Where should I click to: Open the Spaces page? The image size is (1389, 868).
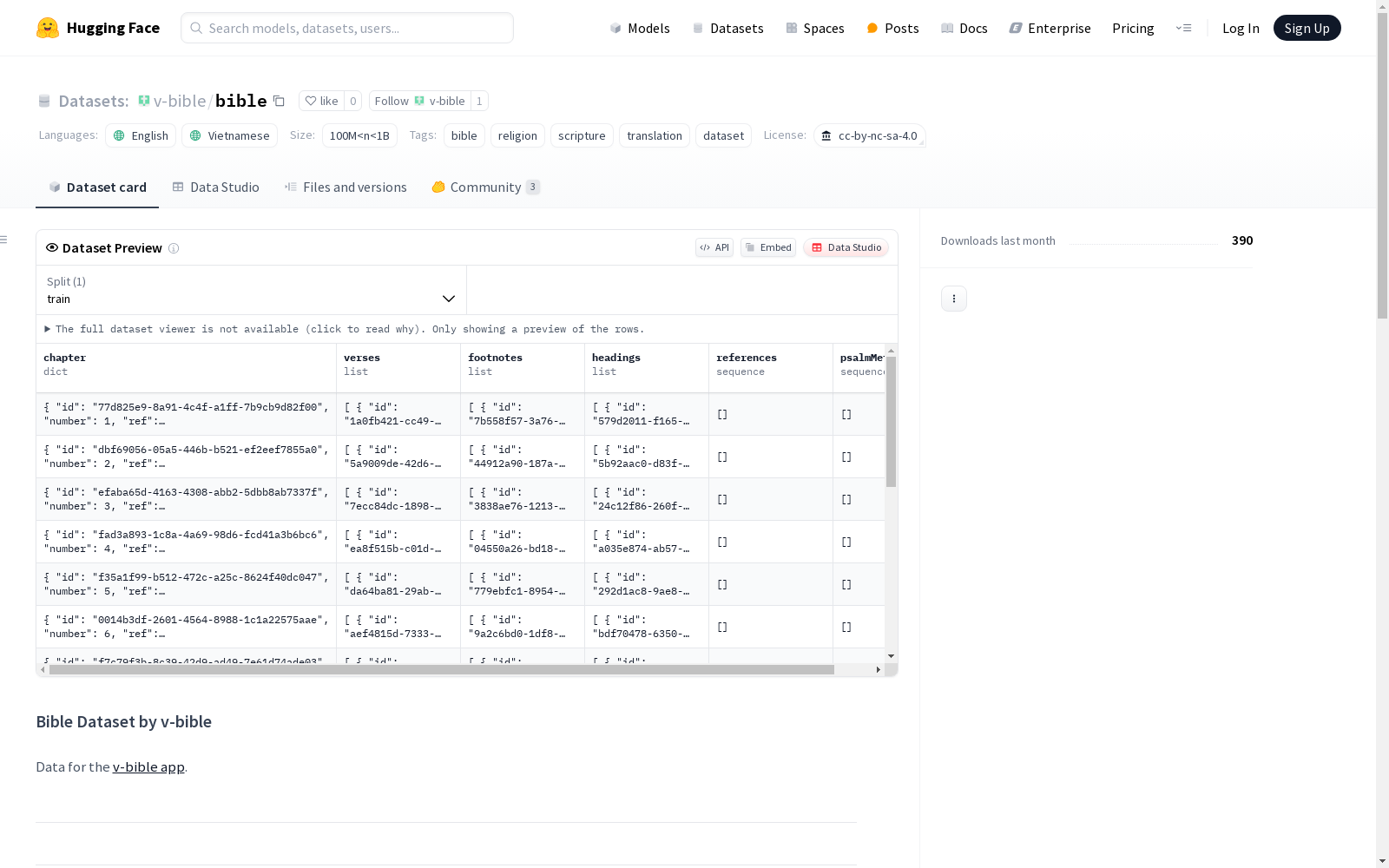pos(815,28)
